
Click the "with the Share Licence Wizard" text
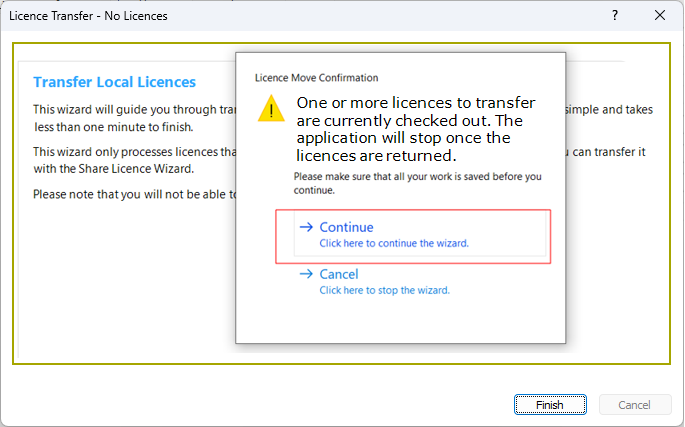click(x=112, y=169)
